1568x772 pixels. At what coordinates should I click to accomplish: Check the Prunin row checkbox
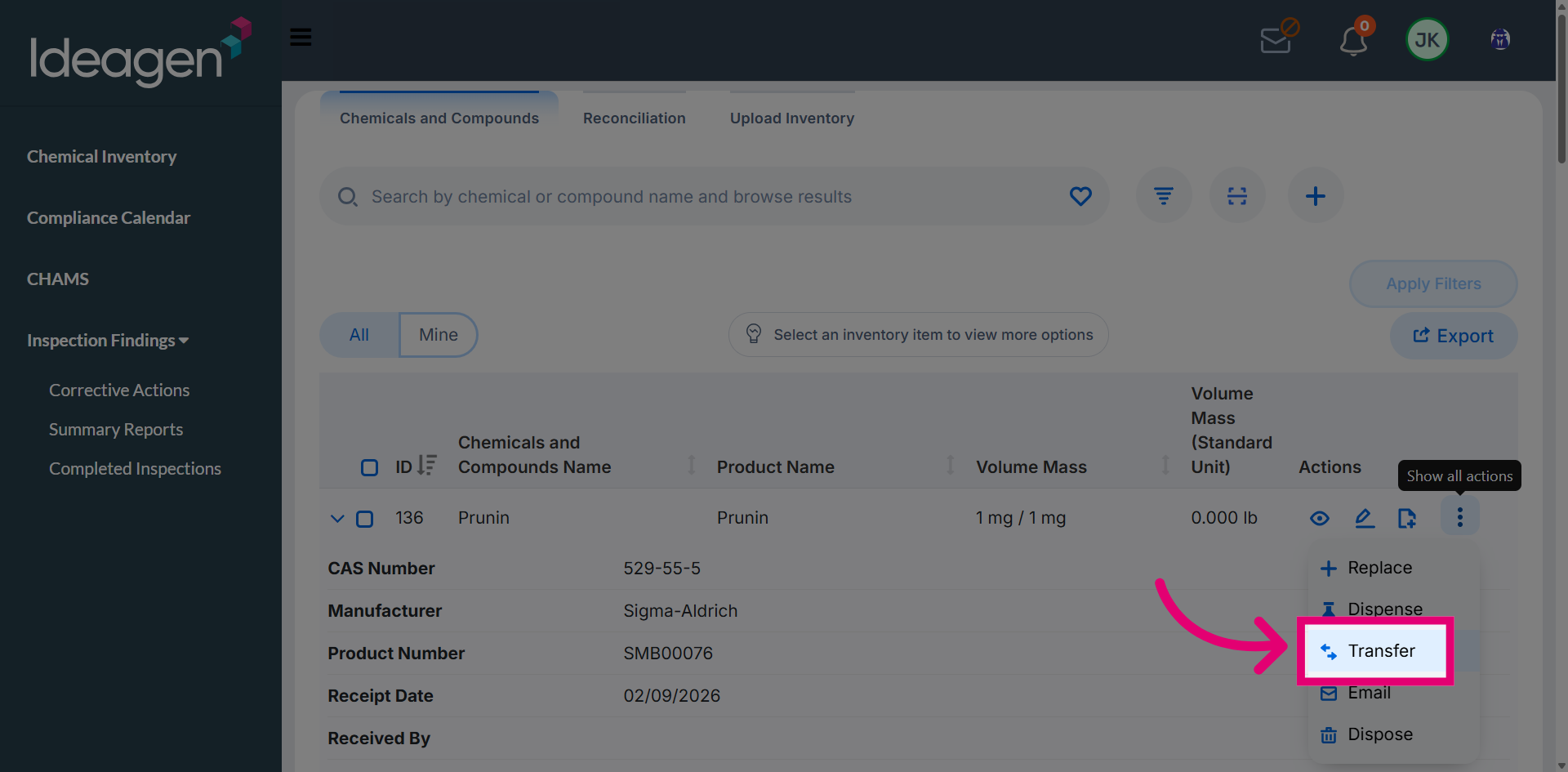(x=365, y=519)
